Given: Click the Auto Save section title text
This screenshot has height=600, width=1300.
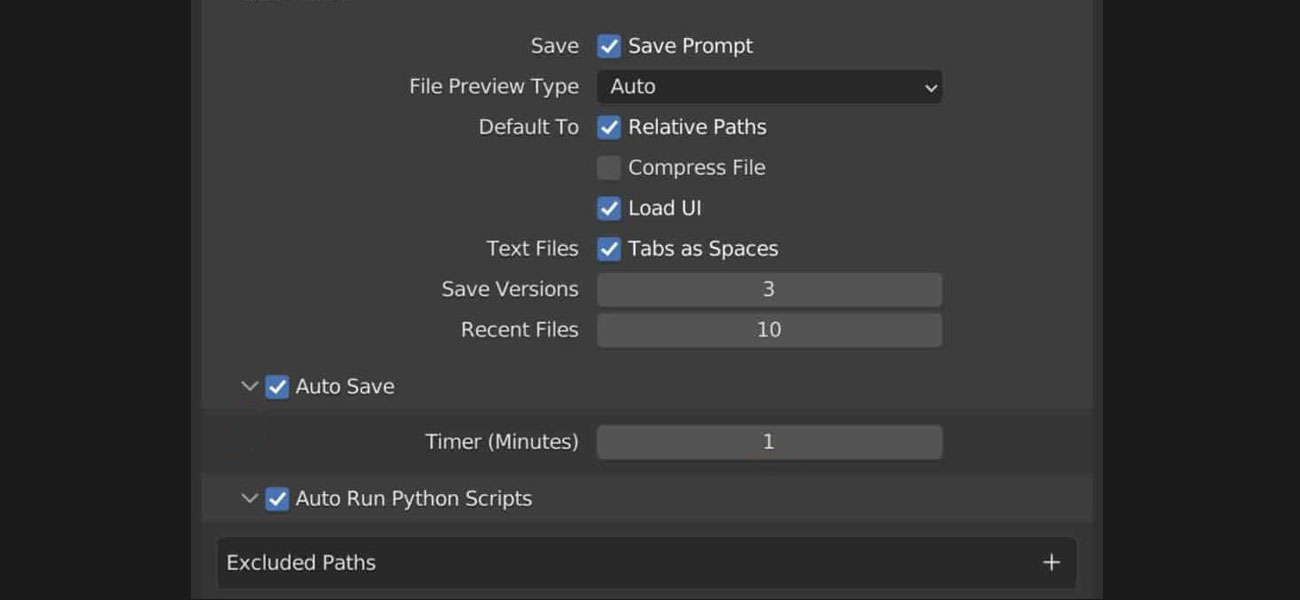Looking at the screenshot, I should (345, 387).
